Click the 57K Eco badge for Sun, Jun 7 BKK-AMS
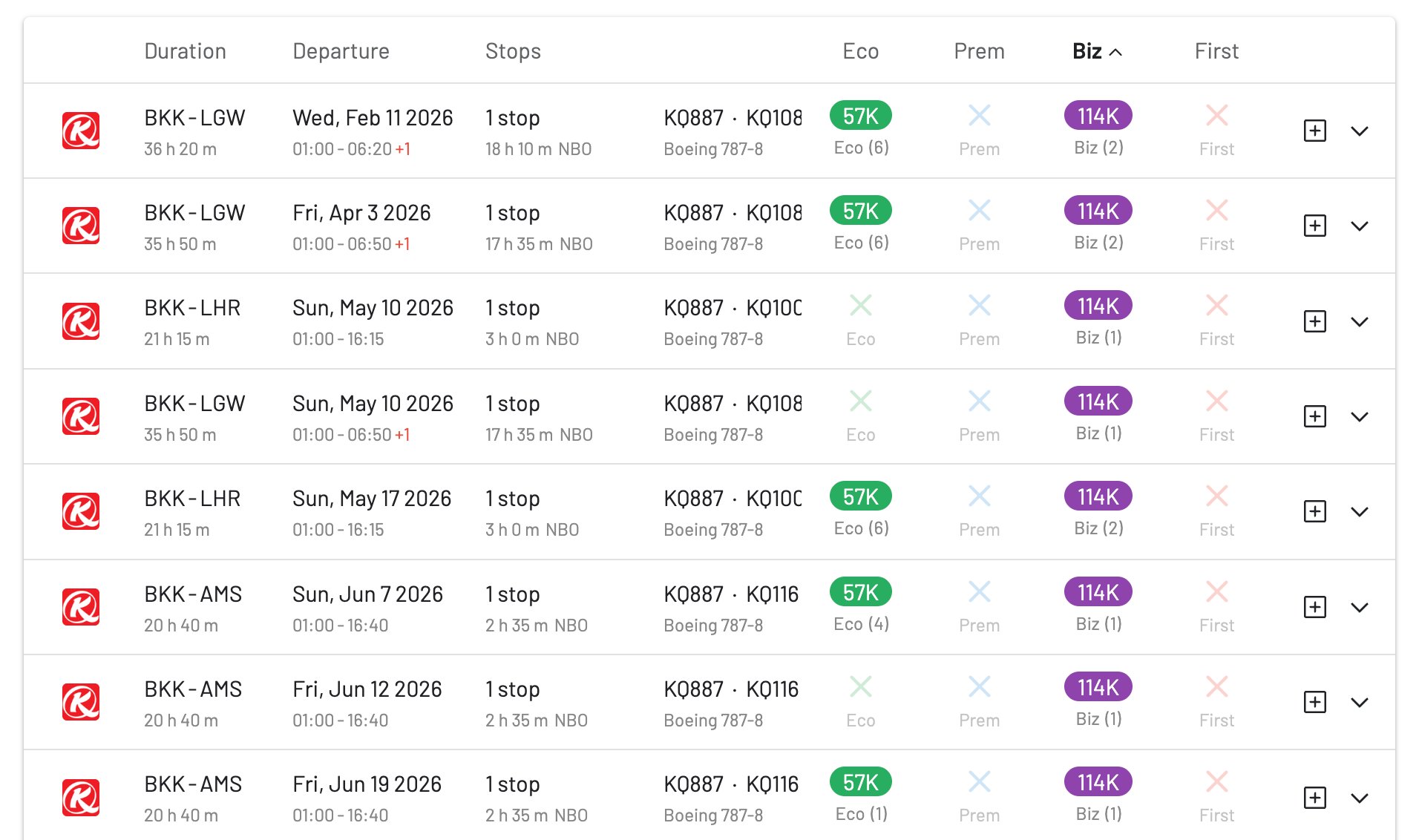Viewport: 1419px width, 840px height. click(x=859, y=592)
